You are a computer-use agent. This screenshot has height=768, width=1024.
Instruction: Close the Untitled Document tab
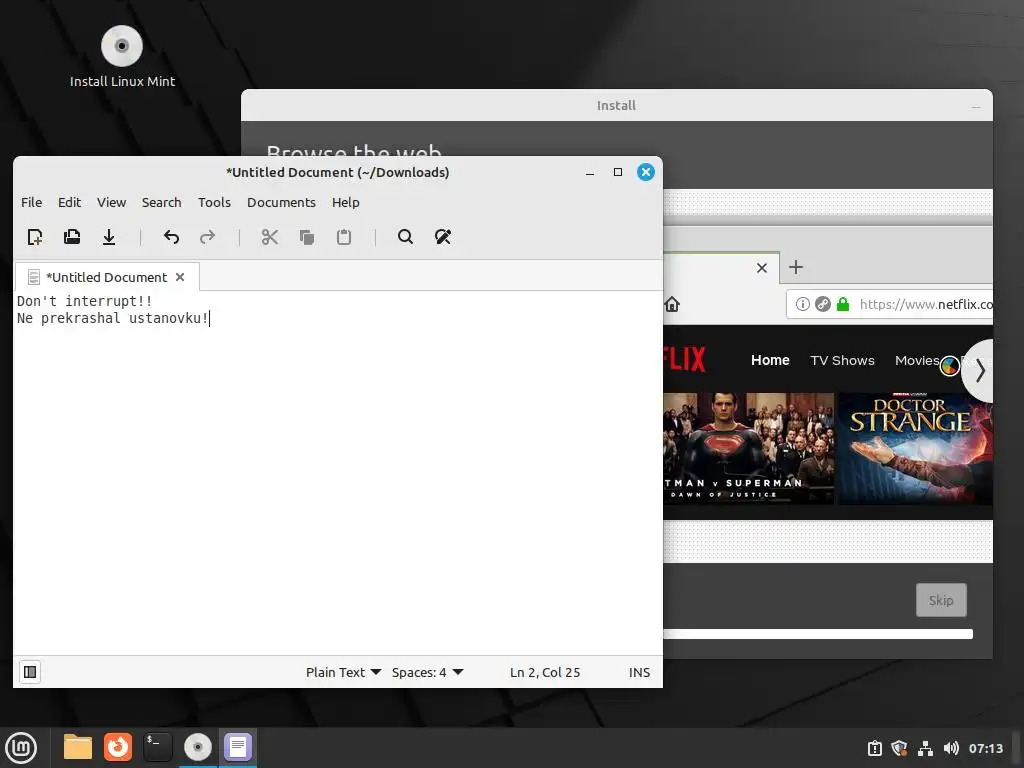click(180, 278)
